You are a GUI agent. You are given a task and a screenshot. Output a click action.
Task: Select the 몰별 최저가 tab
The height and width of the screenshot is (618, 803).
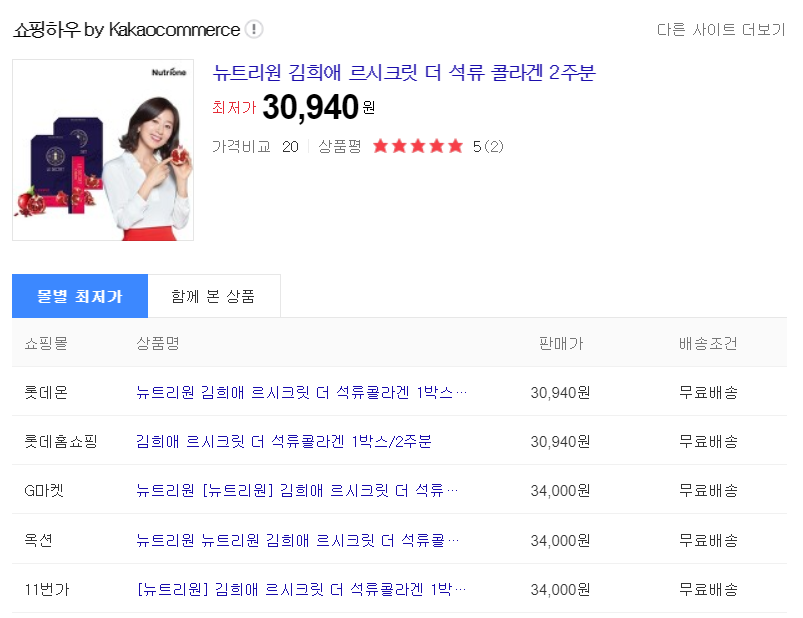click(x=80, y=296)
